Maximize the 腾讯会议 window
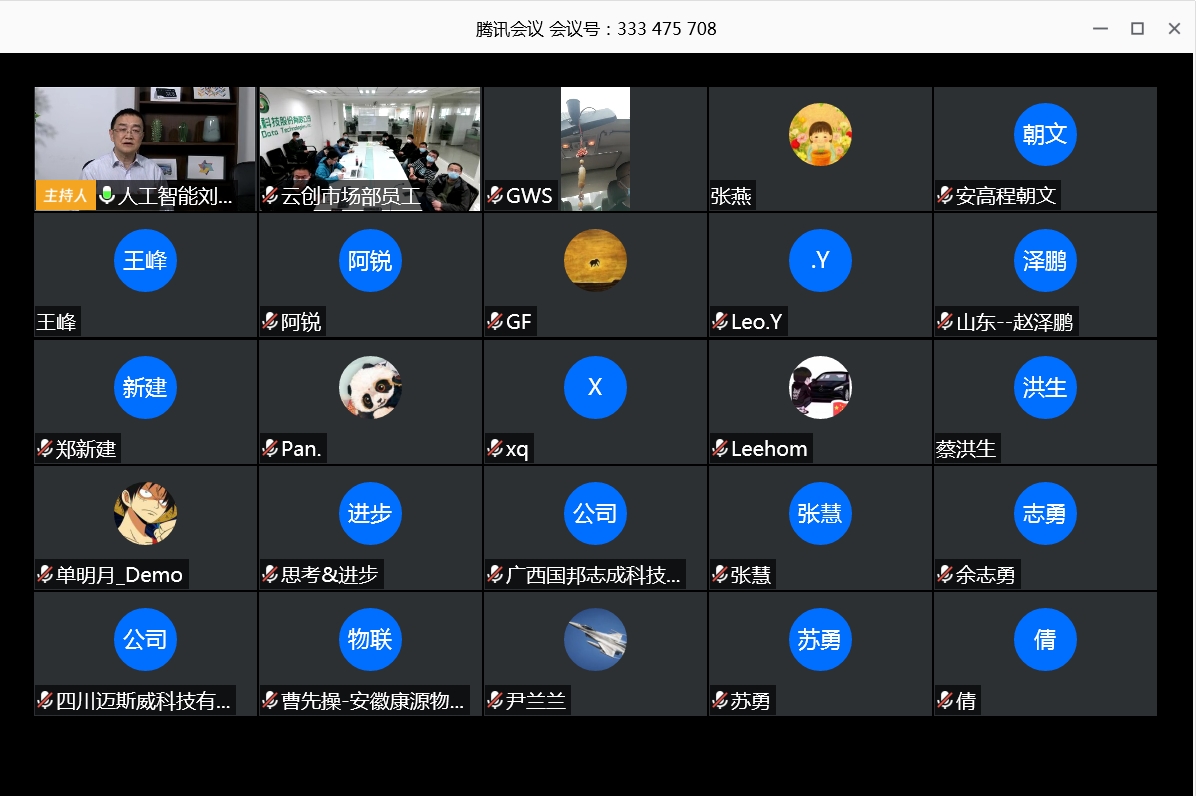The image size is (1196, 796). pos(1137,28)
